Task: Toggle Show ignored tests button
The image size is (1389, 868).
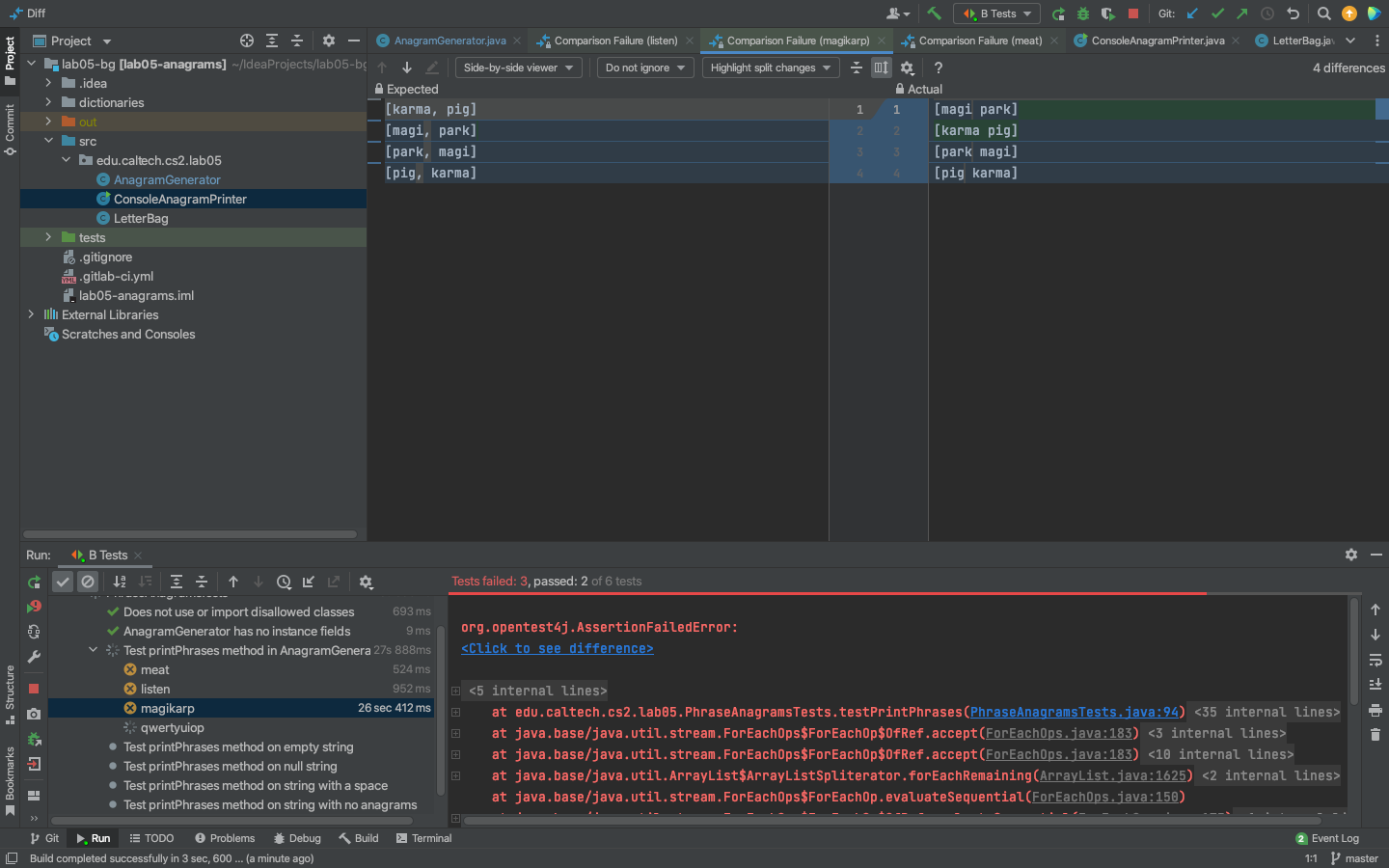Action: (x=88, y=582)
